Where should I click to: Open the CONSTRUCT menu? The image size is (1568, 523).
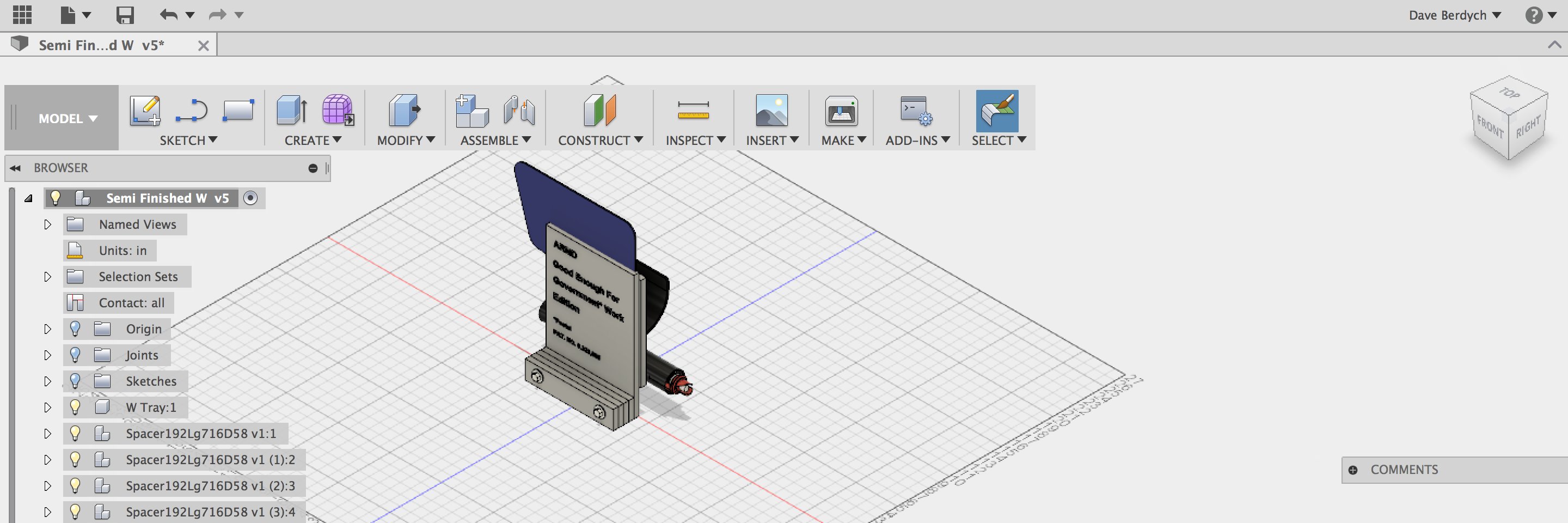point(600,140)
